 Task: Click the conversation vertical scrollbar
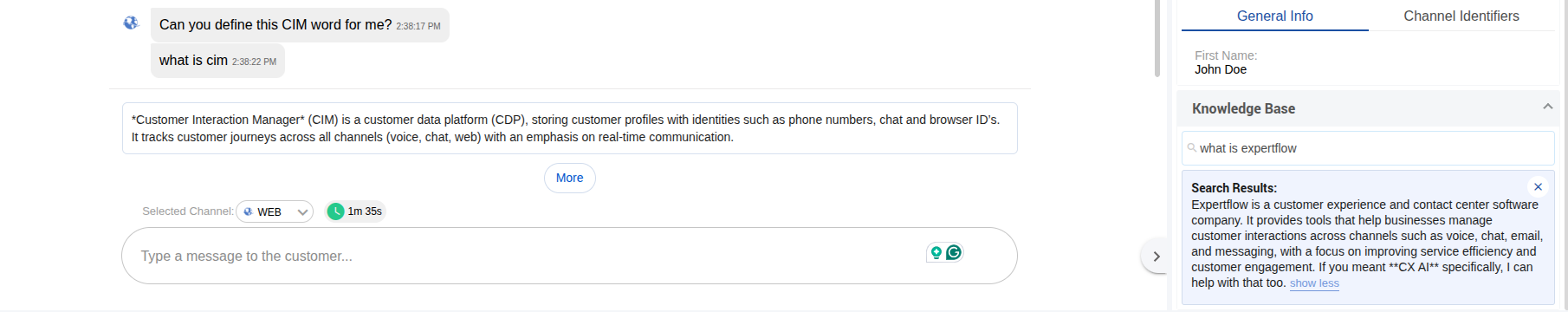pyautogui.click(x=1157, y=38)
